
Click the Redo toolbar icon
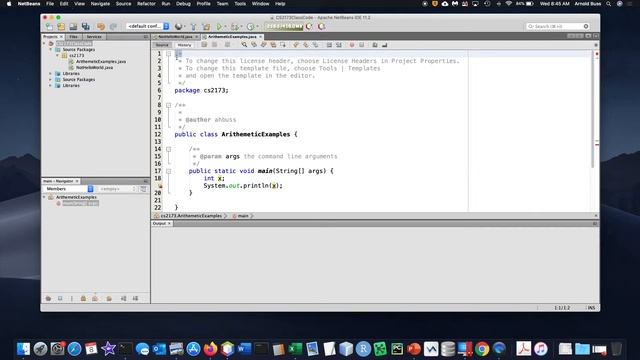click(113, 27)
